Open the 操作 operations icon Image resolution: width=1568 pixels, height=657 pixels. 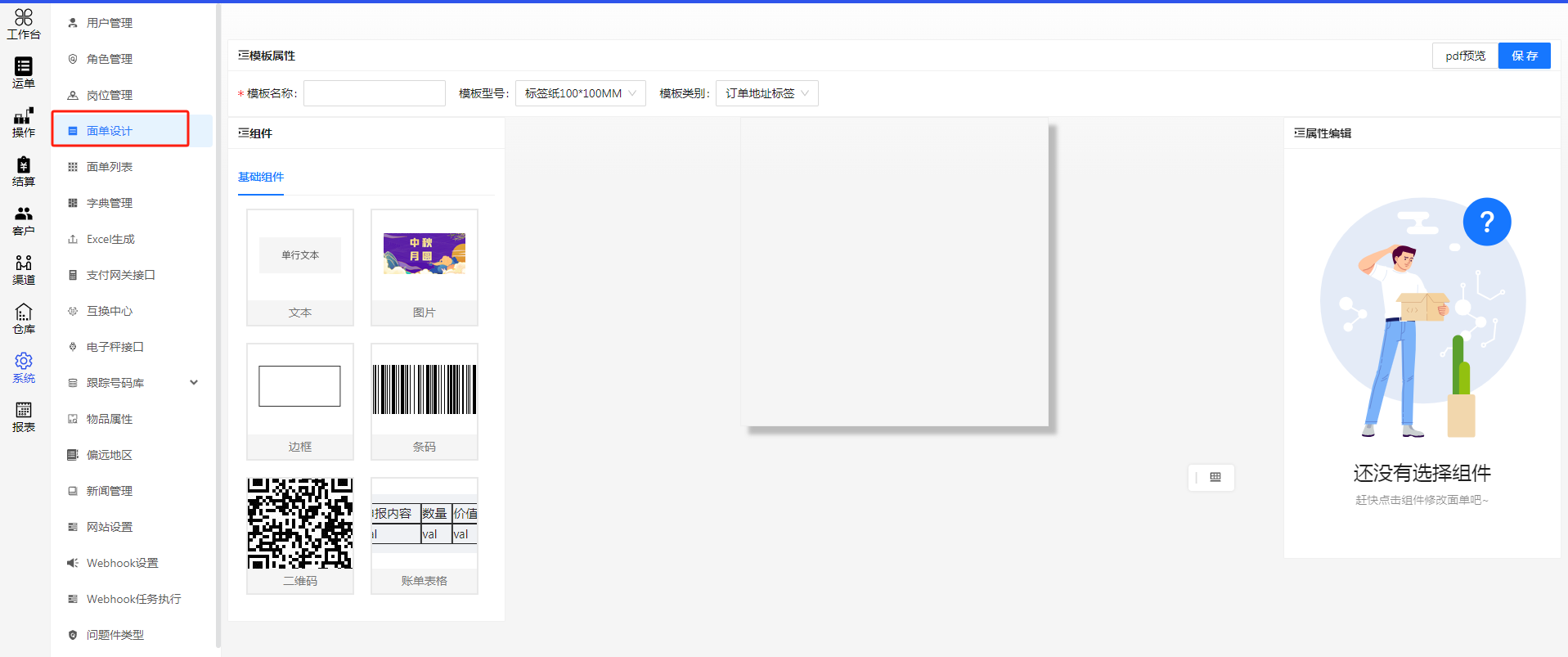point(24,122)
